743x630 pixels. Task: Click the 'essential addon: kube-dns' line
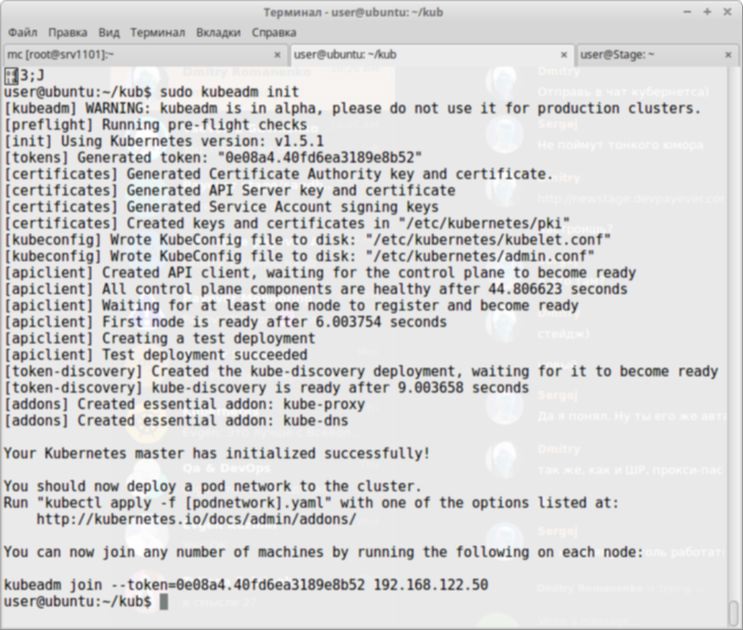click(x=176, y=420)
